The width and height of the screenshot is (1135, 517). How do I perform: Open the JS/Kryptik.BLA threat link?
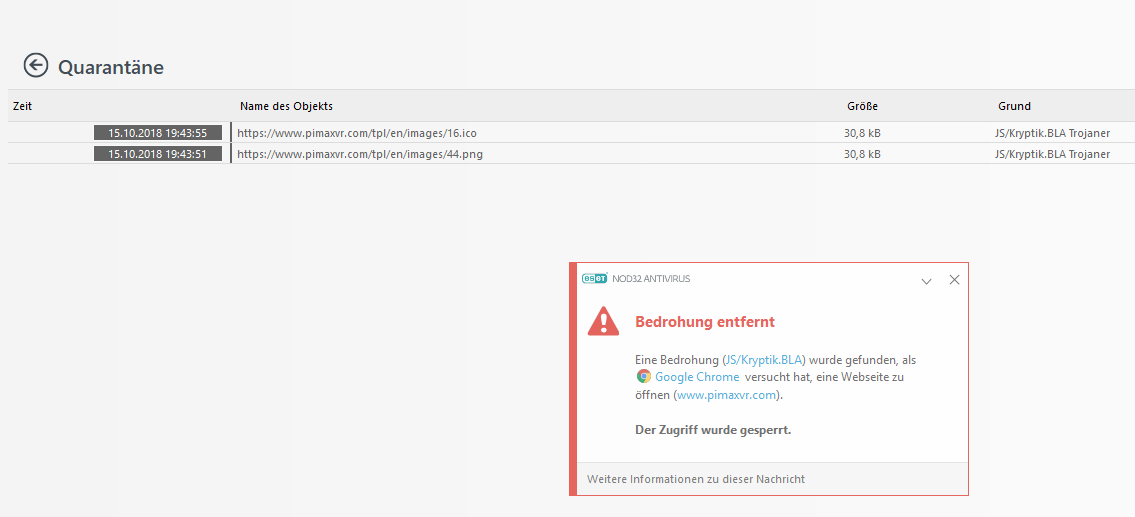point(764,359)
